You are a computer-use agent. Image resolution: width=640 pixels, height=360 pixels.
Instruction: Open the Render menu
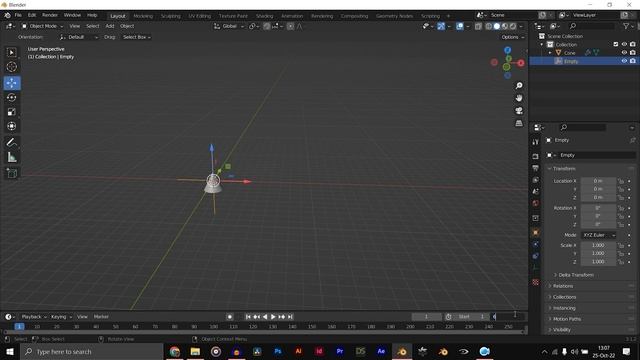pos(50,15)
